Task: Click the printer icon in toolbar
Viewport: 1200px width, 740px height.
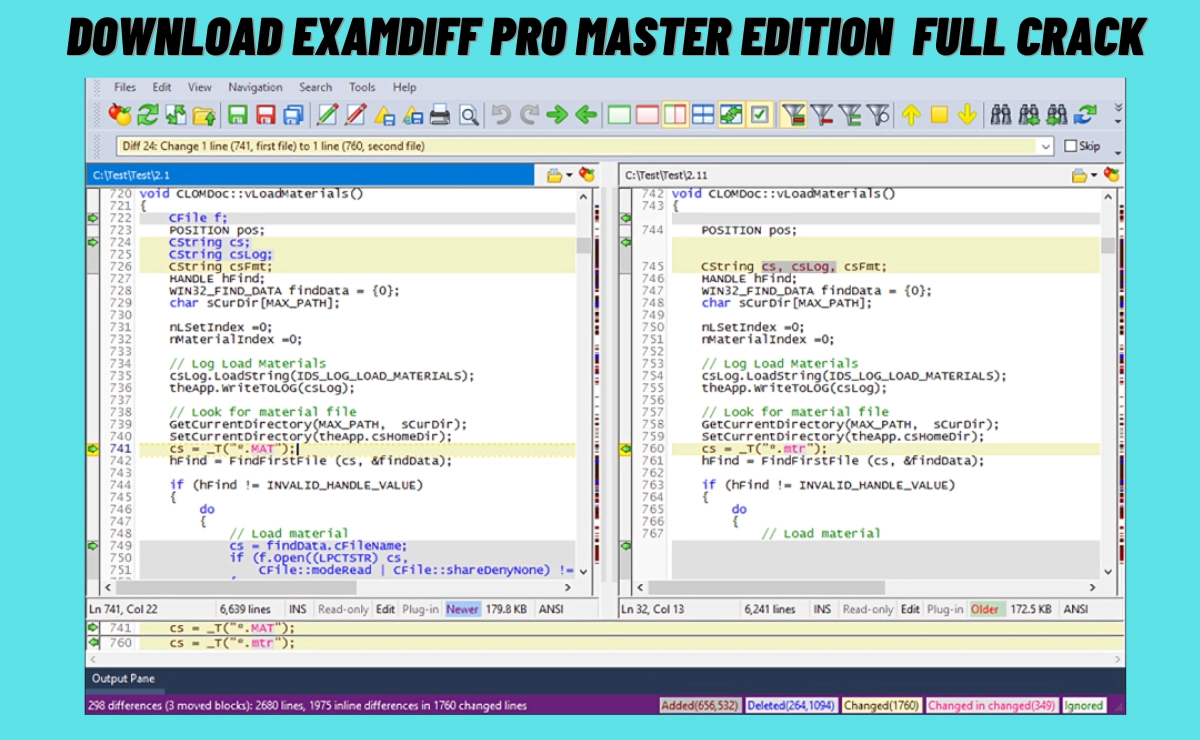Action: (440, 115)
